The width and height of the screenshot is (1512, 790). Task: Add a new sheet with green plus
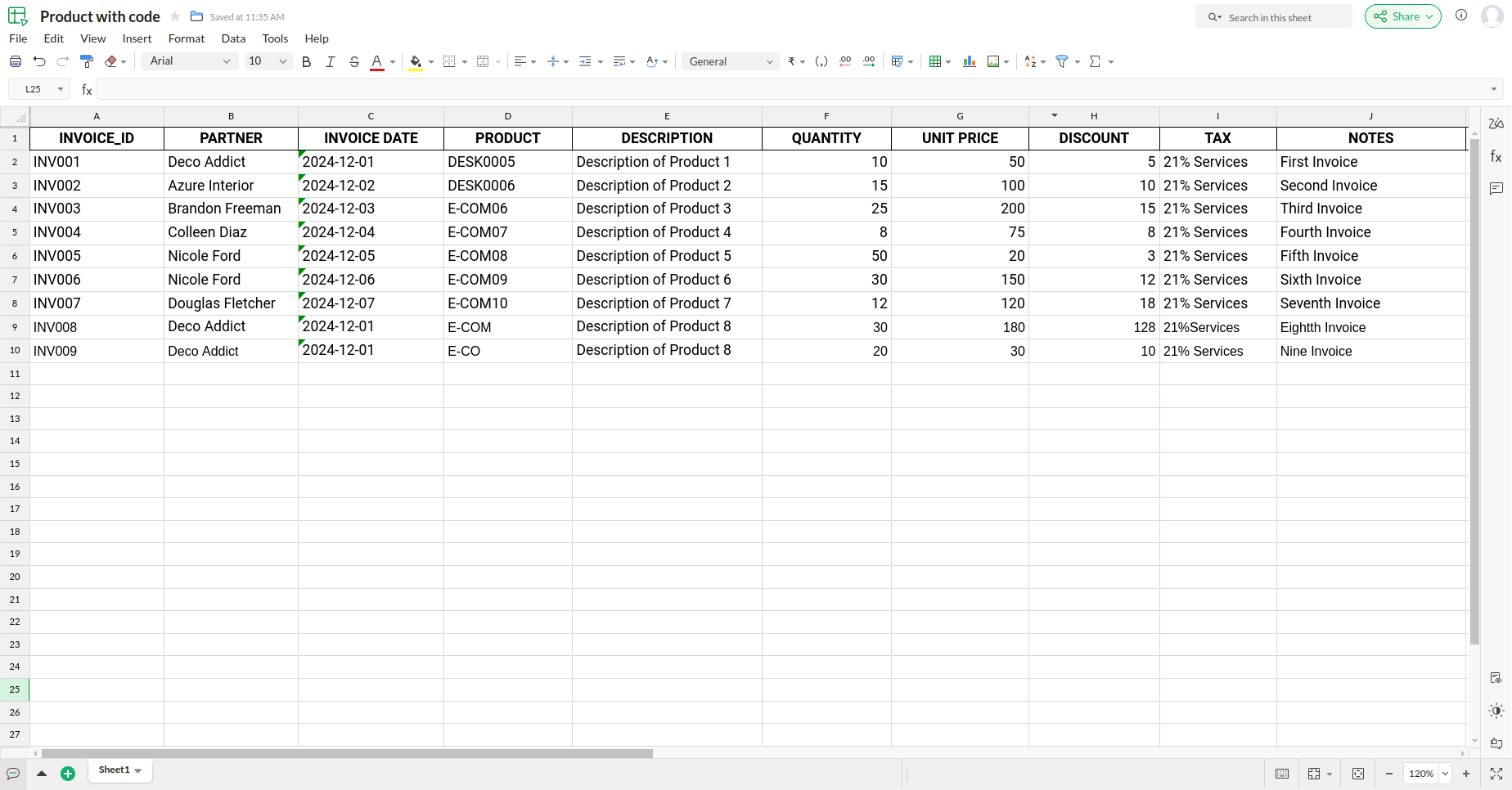(x=68, y=774)
